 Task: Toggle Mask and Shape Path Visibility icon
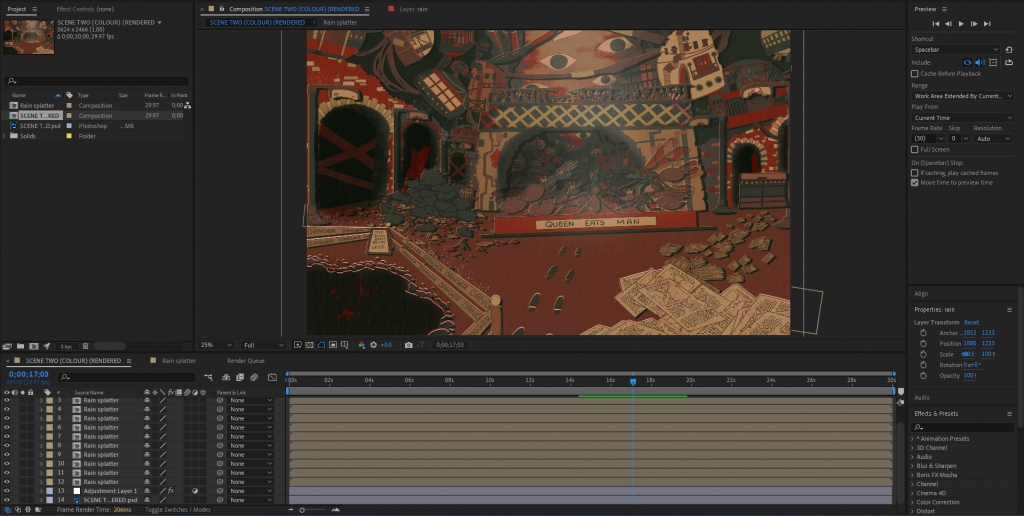[321, 345]
